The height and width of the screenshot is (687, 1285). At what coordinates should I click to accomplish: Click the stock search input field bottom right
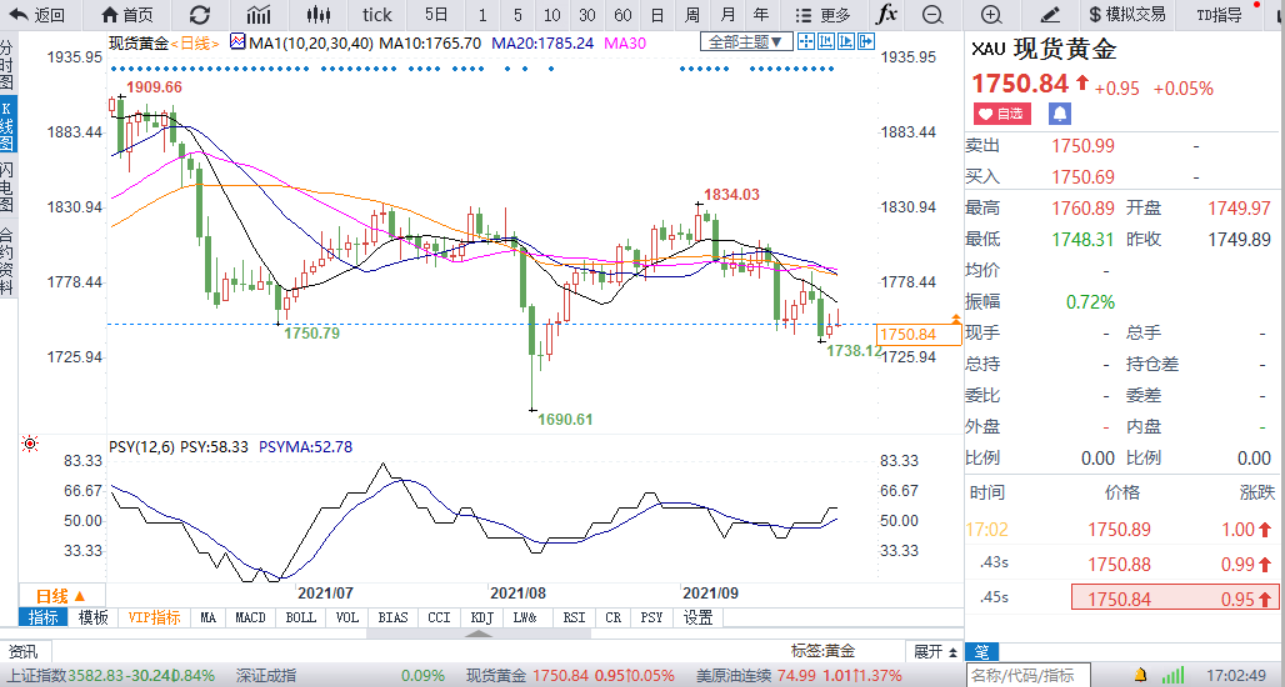1025,675
